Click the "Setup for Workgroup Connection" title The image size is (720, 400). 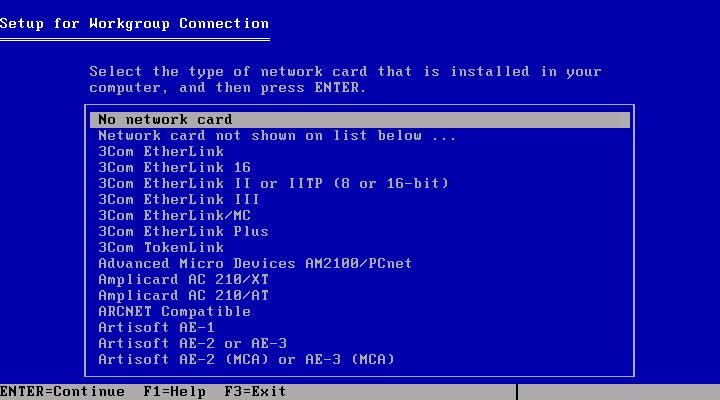click(135, 24)
